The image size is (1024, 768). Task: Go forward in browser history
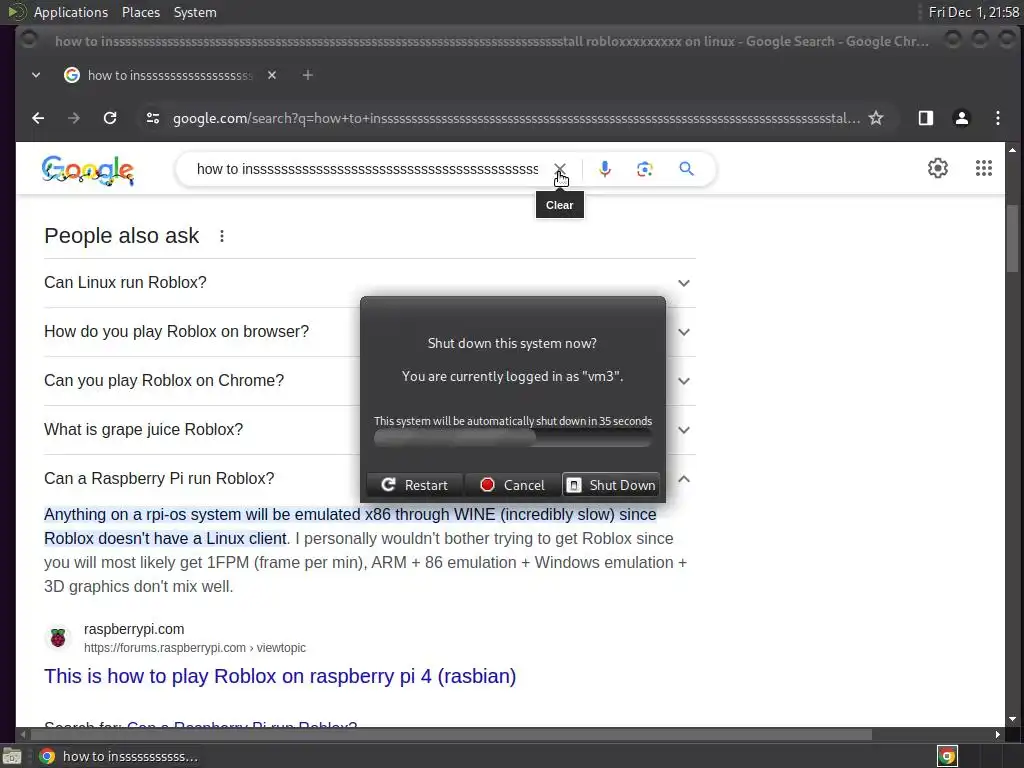click(x=74, y=118)
